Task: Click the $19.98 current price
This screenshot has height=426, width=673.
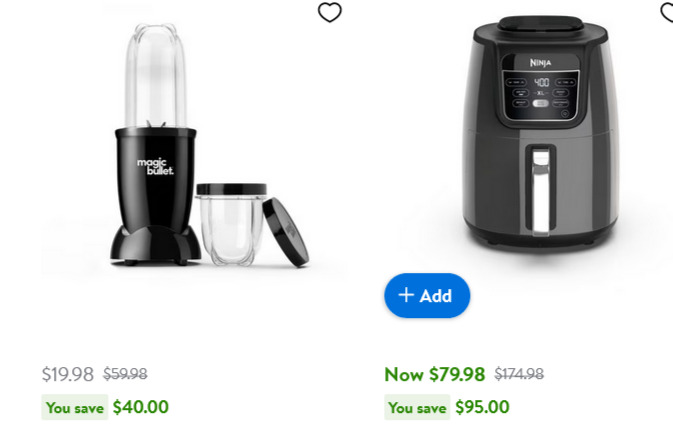Action: [67, 374]
